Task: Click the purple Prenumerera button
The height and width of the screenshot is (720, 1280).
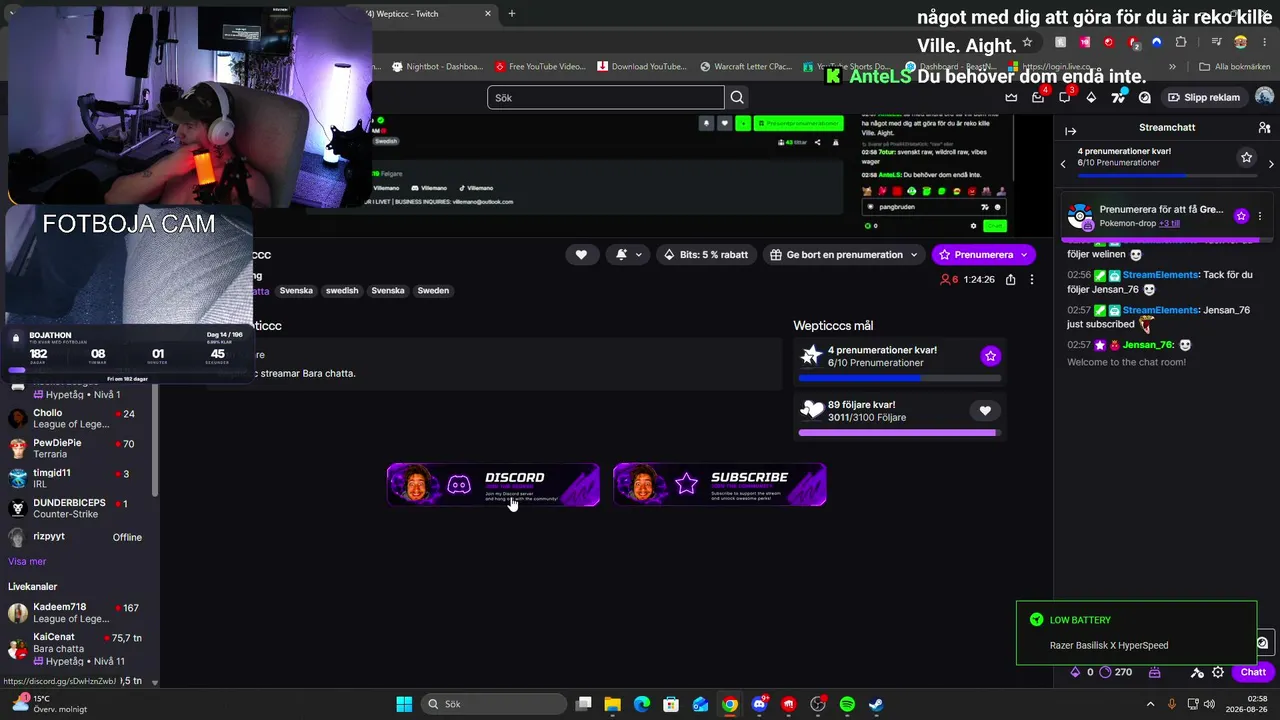Action: pyautogui.click(x=983, y=255)
